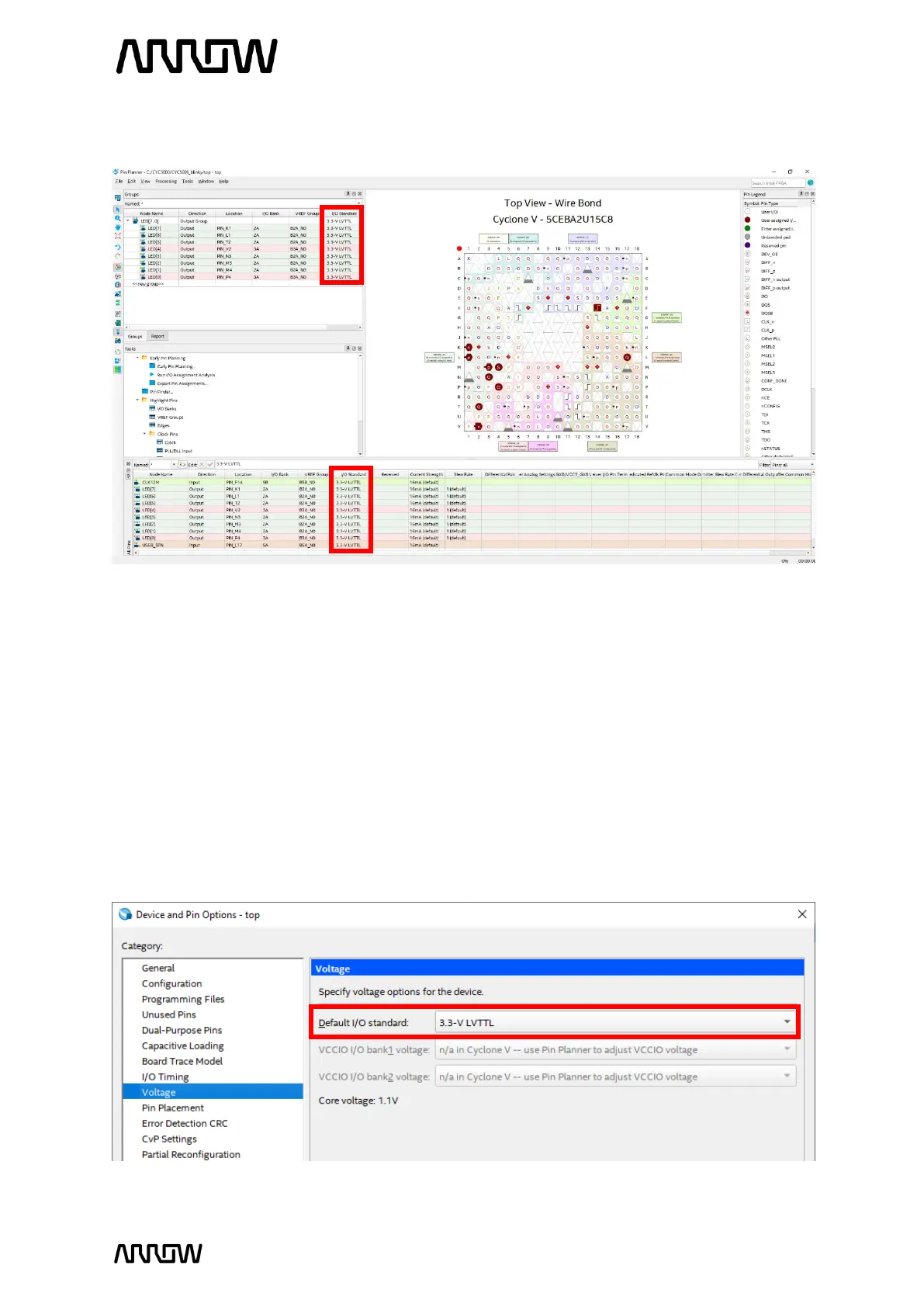Screen dimensions: 924x1307
Task: Open the Named dropdown in Groups panel
Action: (358, 204)
